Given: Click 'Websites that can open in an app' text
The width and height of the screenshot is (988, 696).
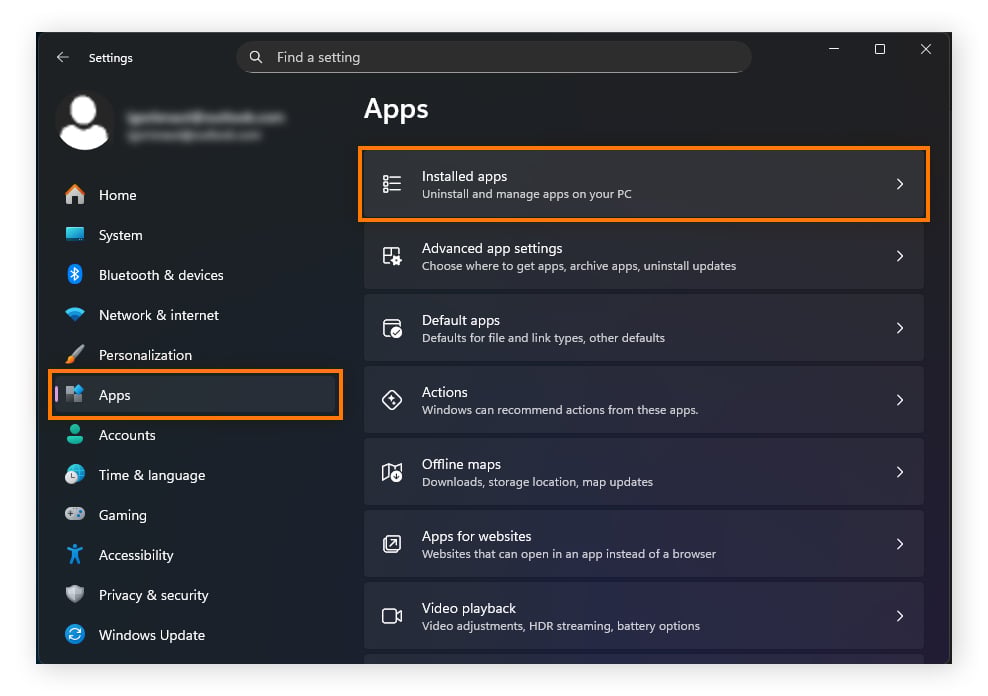Looking at the screenshot, I should pyautogui.click(x=512, y=554).
